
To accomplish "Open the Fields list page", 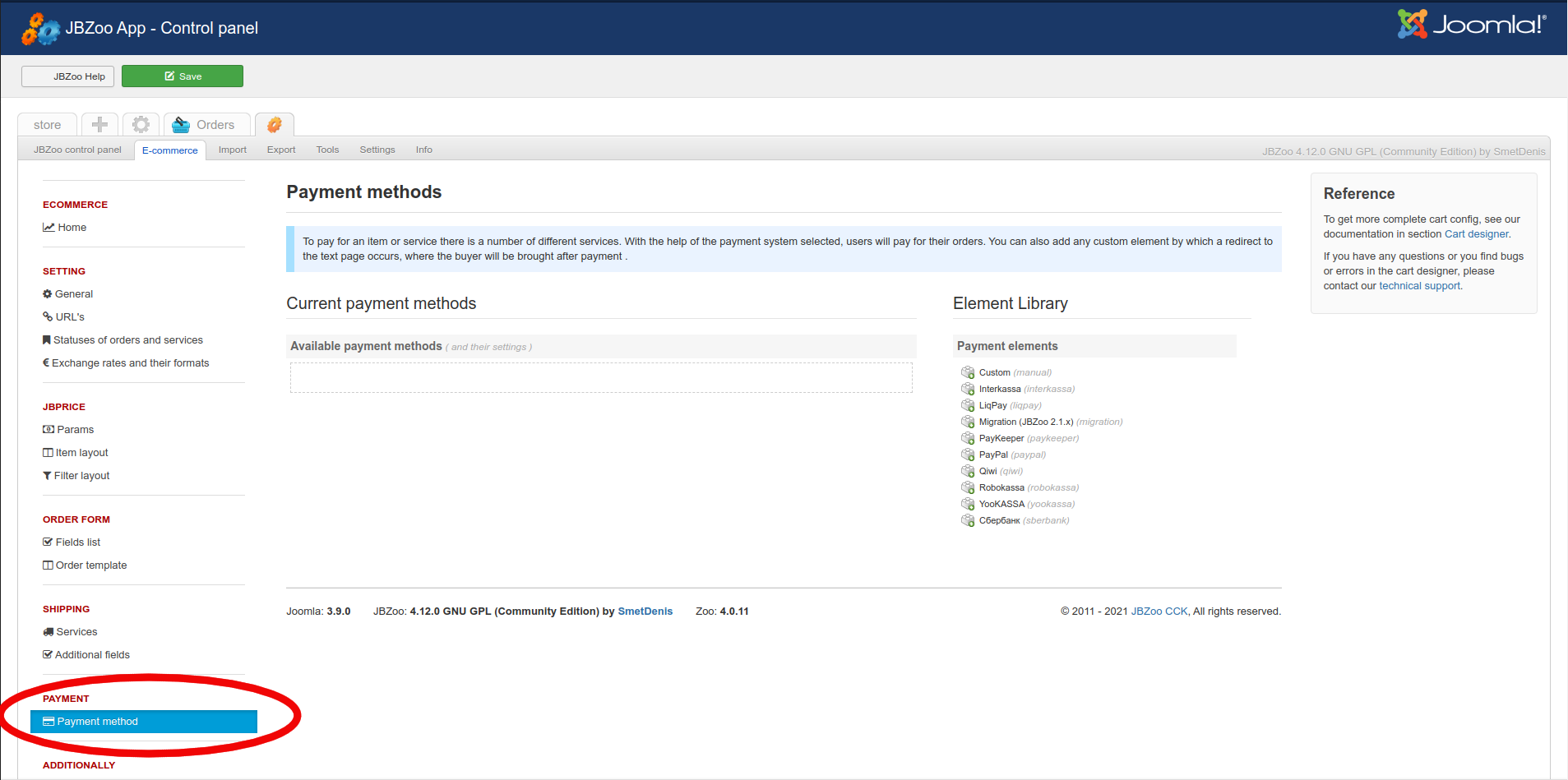I will [72, 542].
